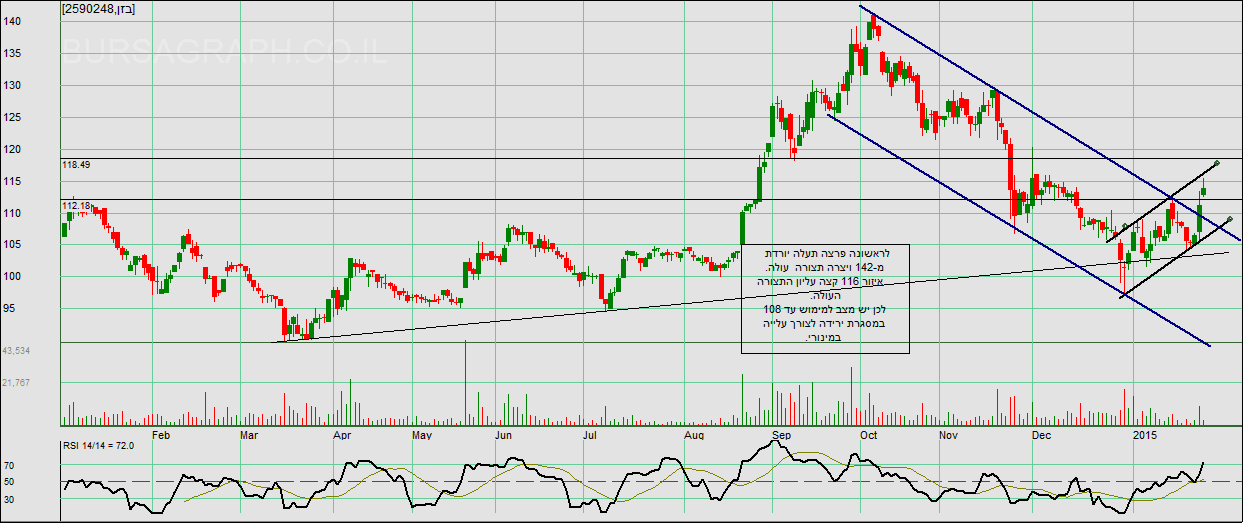Select the 100 price axis label
The width and height of the screenshot is (1243, 523).
tap(13, 276)
